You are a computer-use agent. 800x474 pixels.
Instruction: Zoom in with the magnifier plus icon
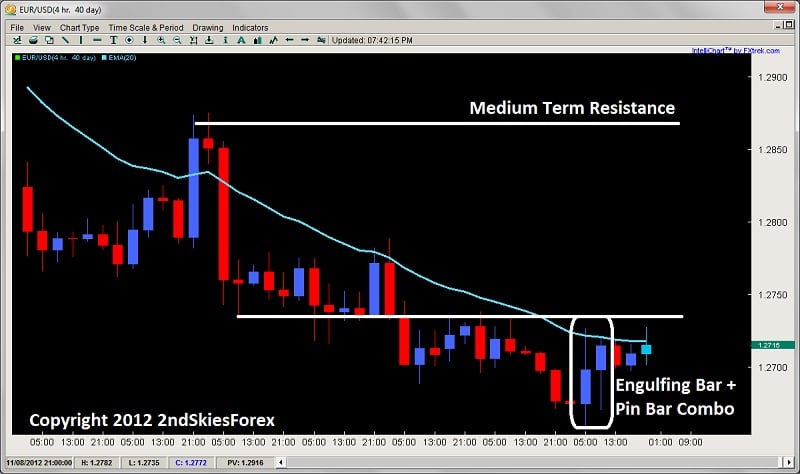coord(161,40)
